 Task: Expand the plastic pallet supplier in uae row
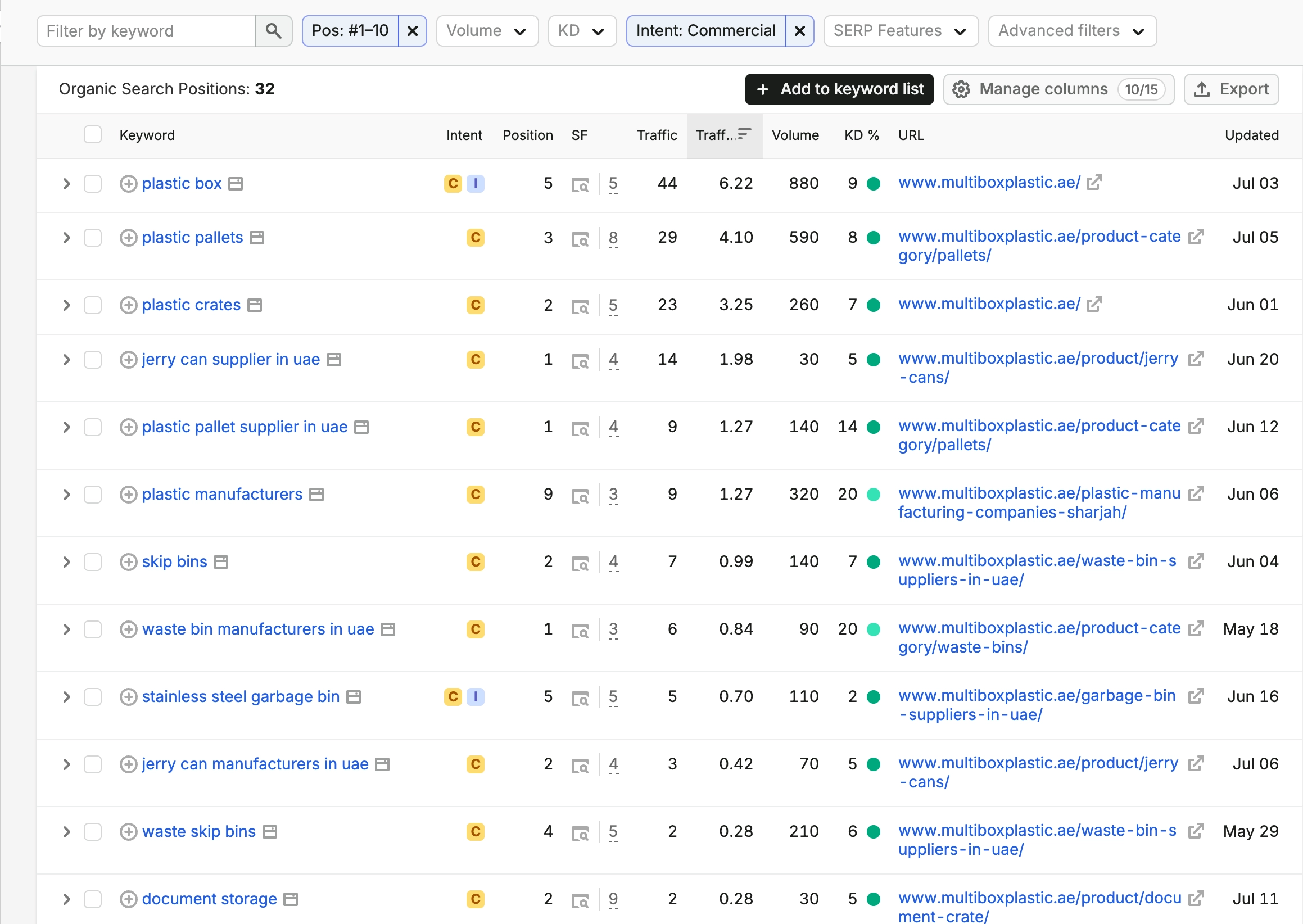(x=66, y=427)
